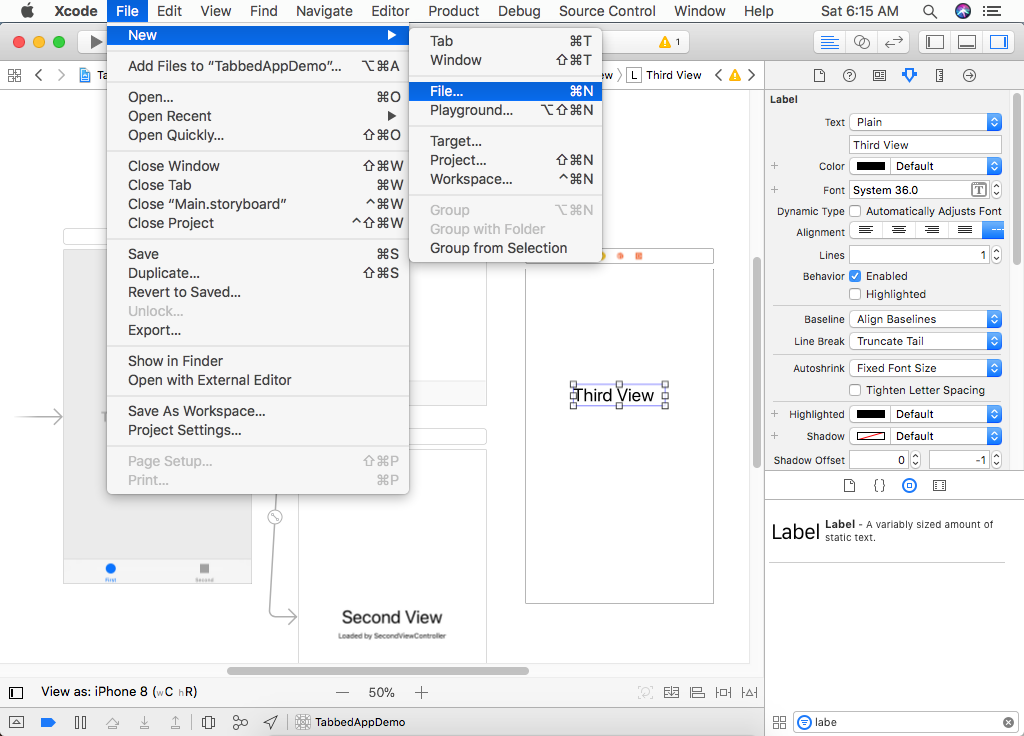
Task: Toggle the navigator panel
Action: (x=935, y=42)
